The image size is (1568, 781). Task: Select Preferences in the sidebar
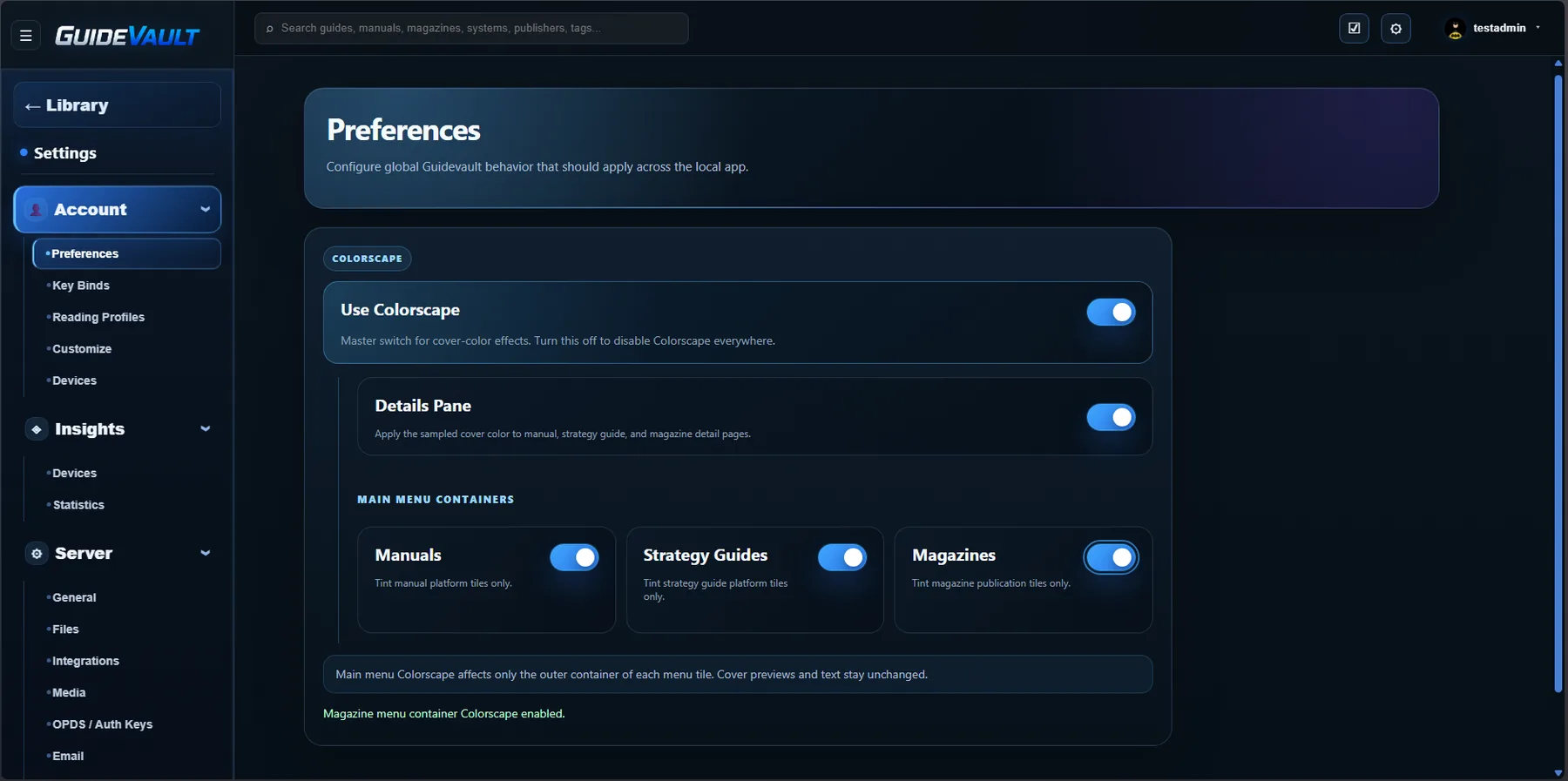126,253
